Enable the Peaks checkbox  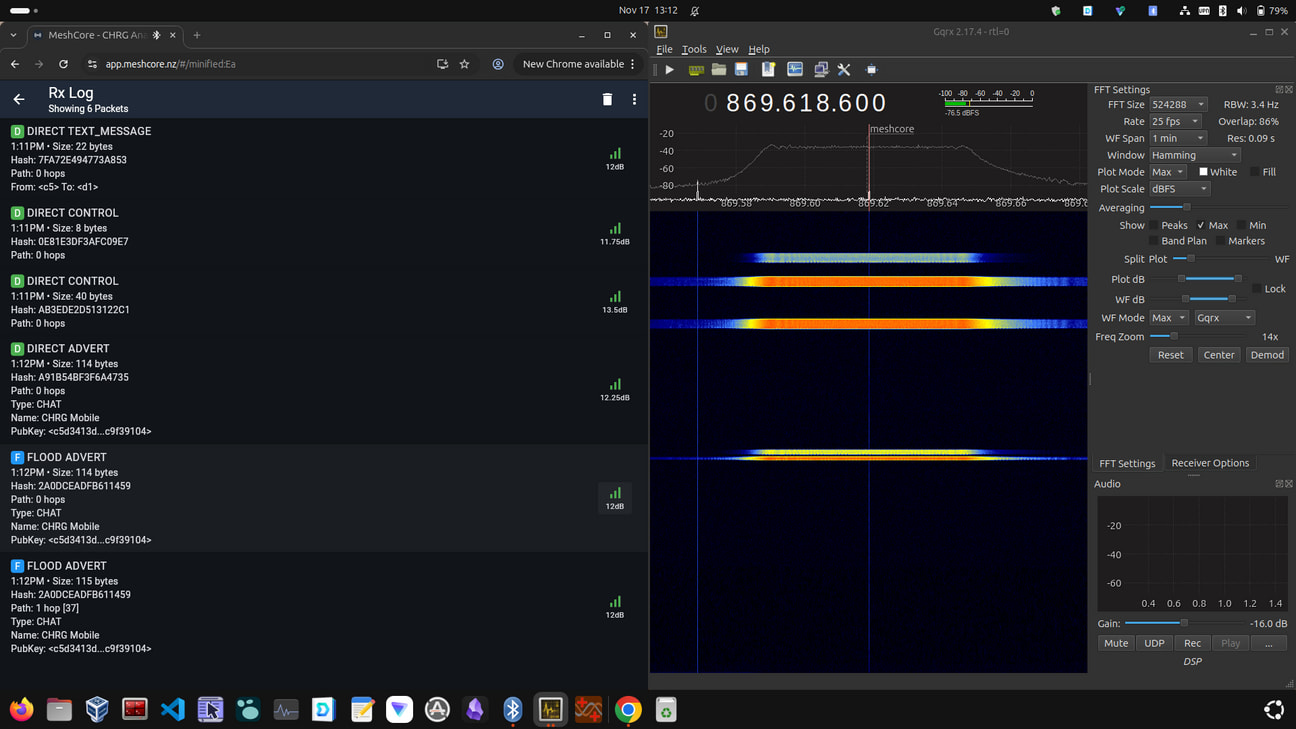(1154, 225)
